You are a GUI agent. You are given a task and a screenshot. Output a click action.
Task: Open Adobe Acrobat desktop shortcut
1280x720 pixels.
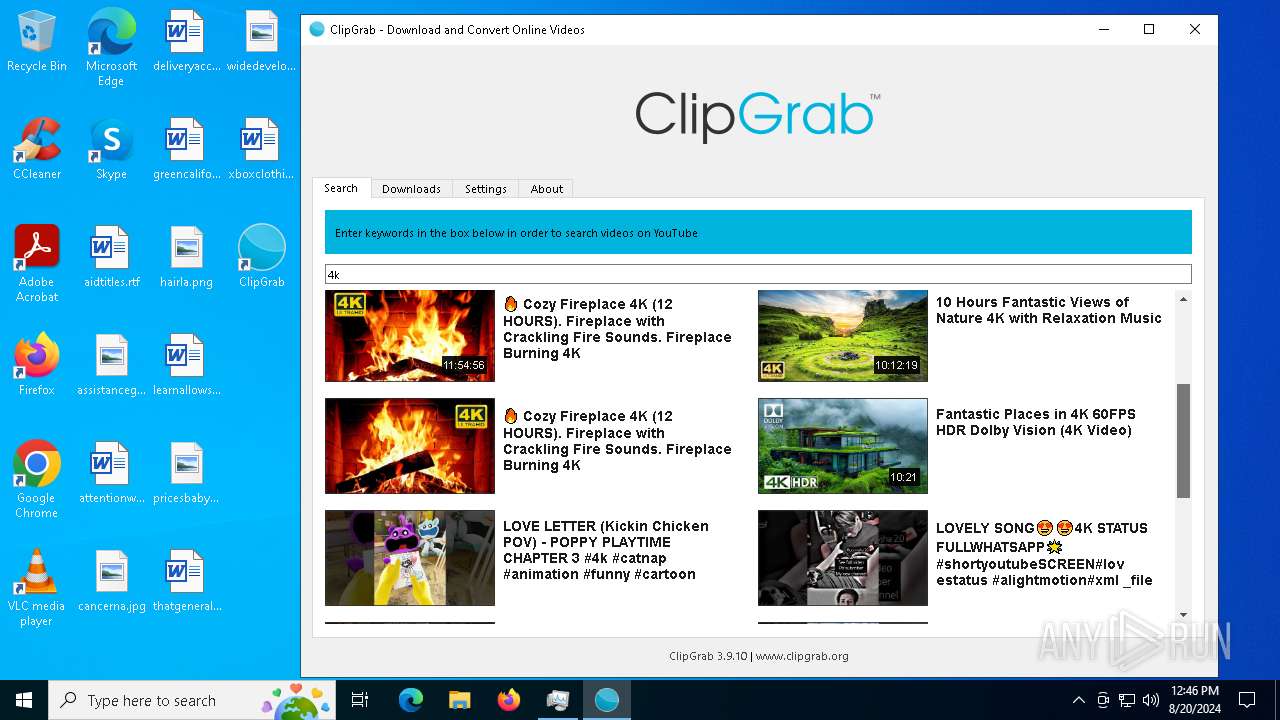pyautogui.click(x=37, y=264)
